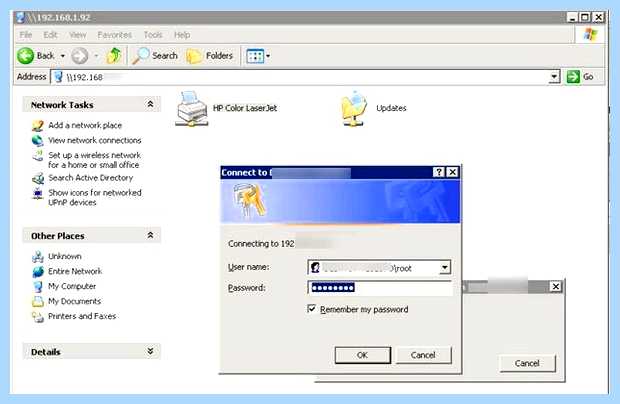Close the Connect to dialog
The image size is (620, 404).
(452, 172)
